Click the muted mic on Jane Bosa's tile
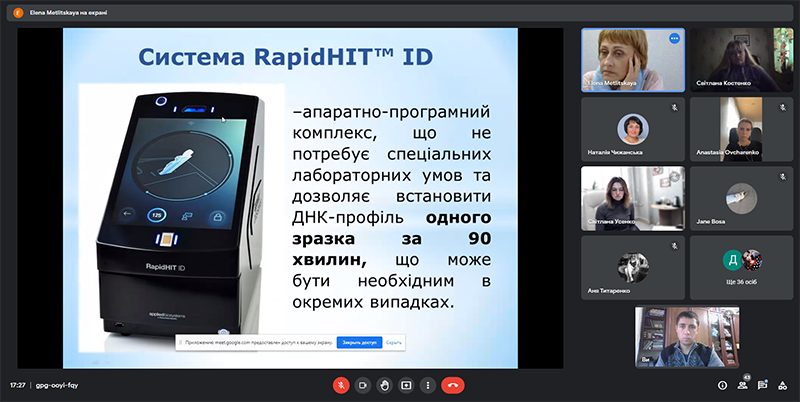This screenshot has width=800, height=402. tap(783, 177)
